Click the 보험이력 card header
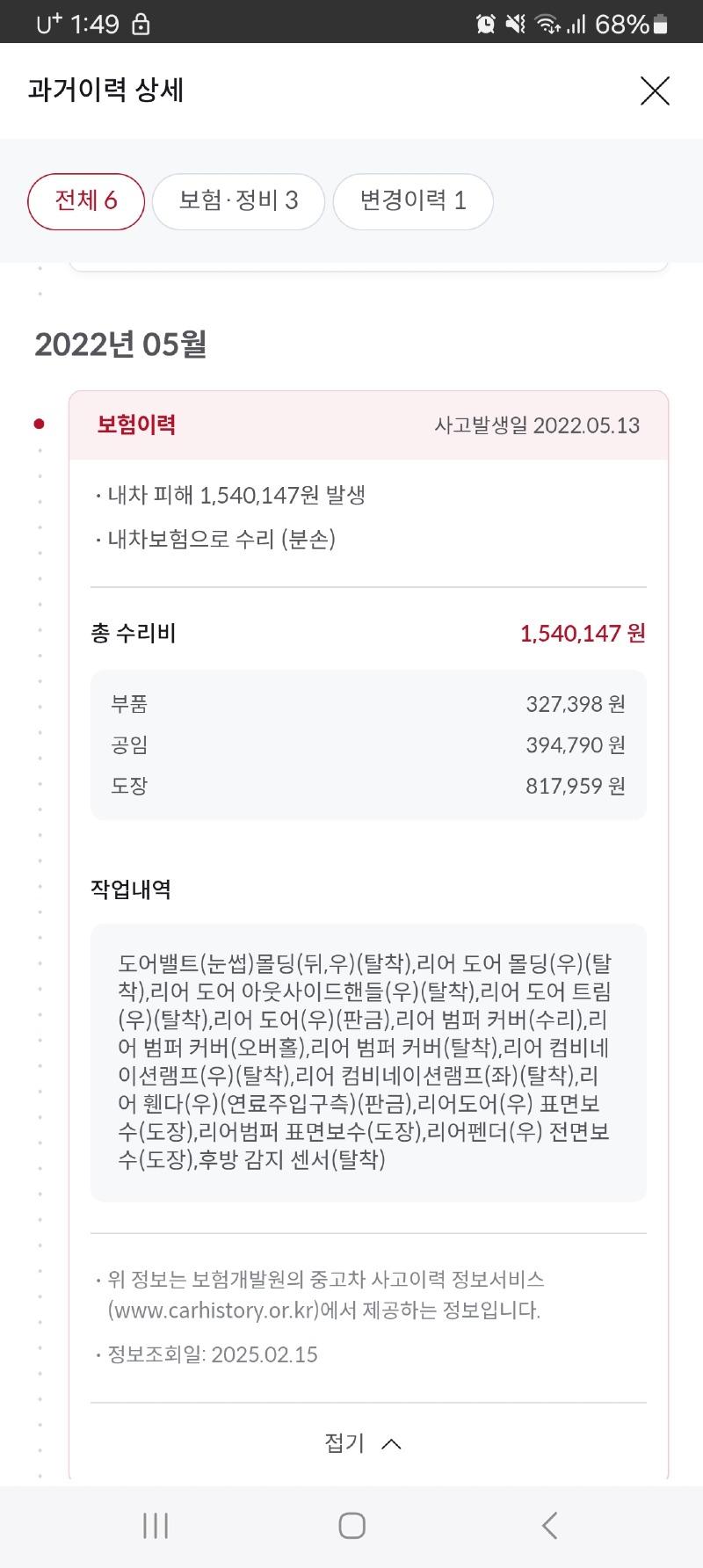Viewport: 703px width, 1568px height. 368,425
